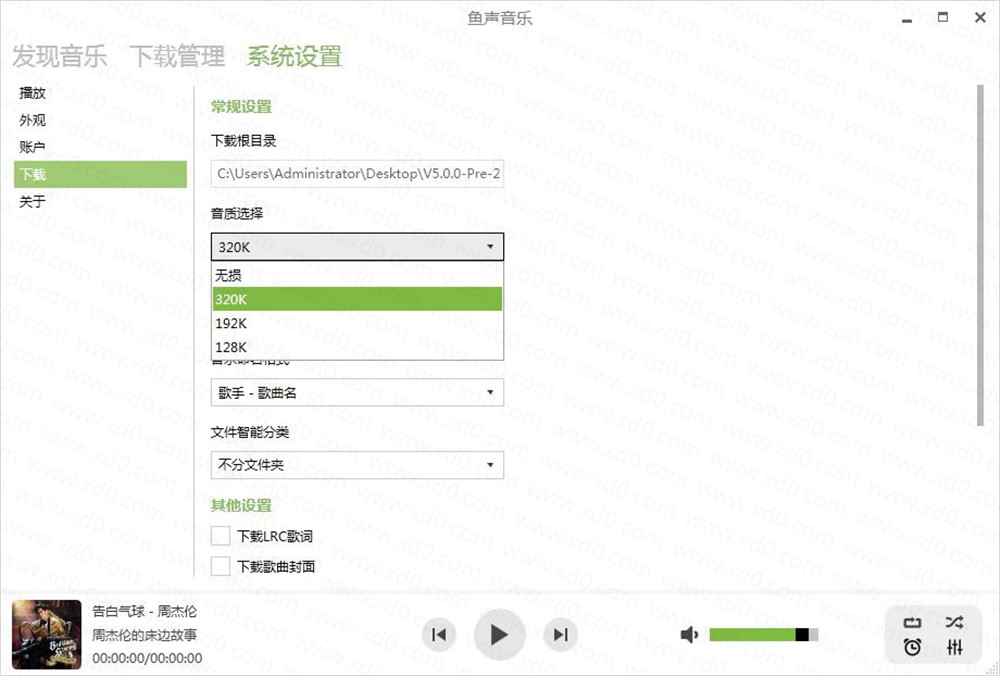Select 账户 in the settings sidebar

(x=100, y=147)
